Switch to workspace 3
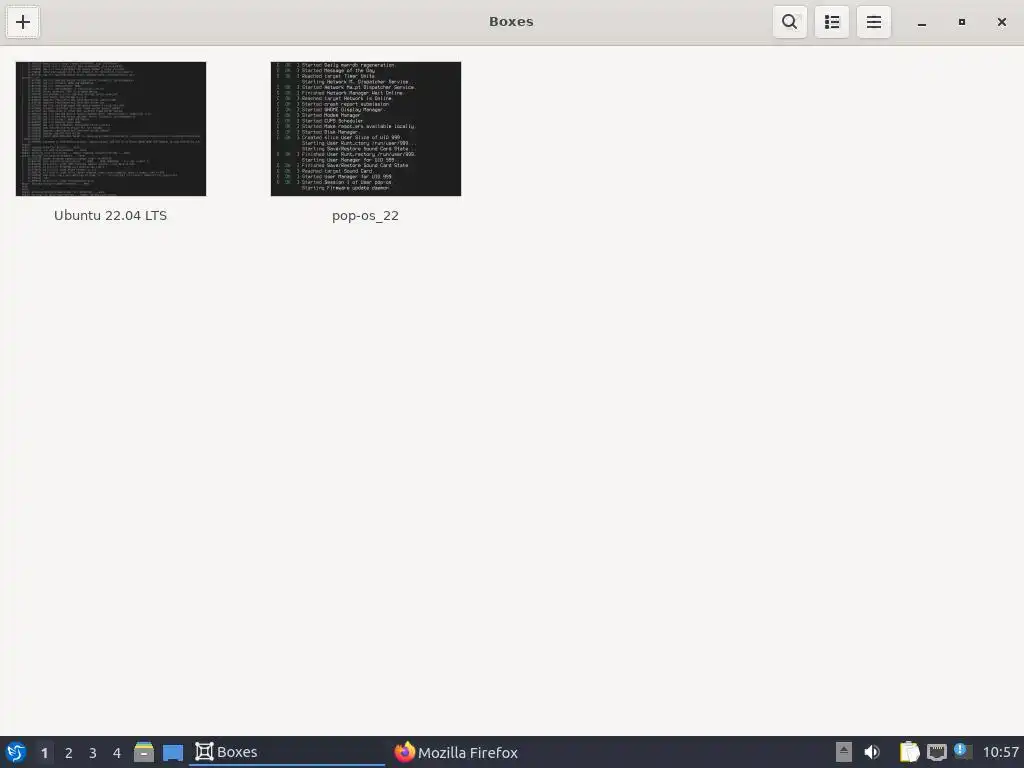 pyautogui.click(x=93, y=753)
